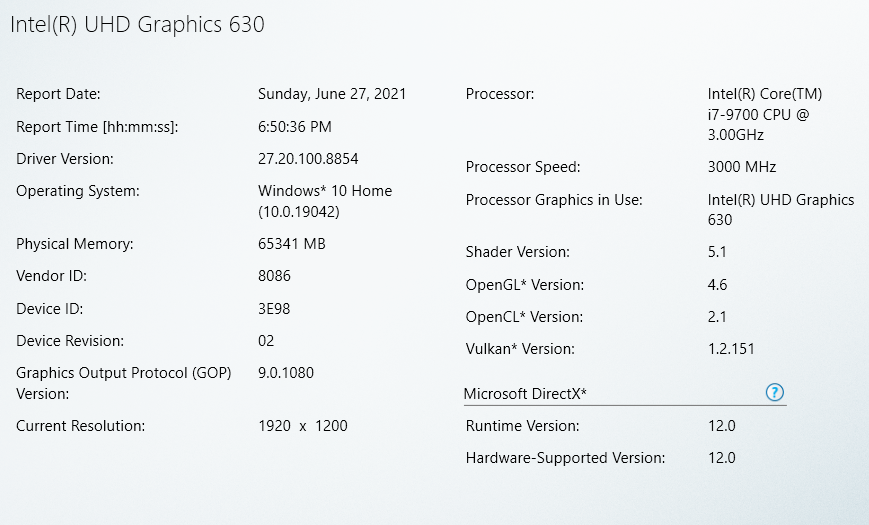
Task: Select the Processor Speed value 3000 MHz
Action: 742,167
